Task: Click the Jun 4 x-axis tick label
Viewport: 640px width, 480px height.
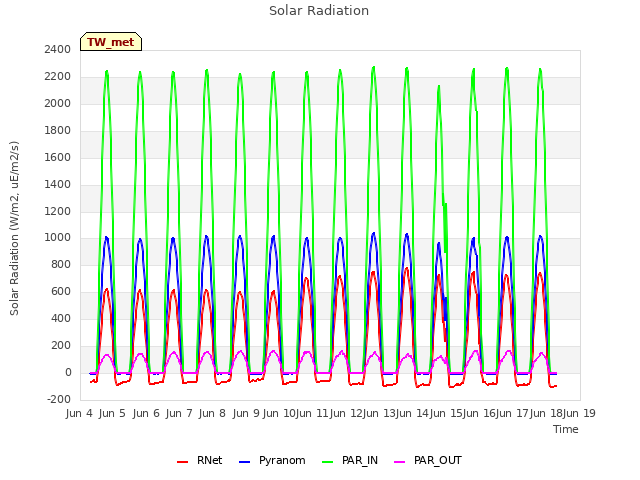Action: pyautogui.click(x=79, y=413)
